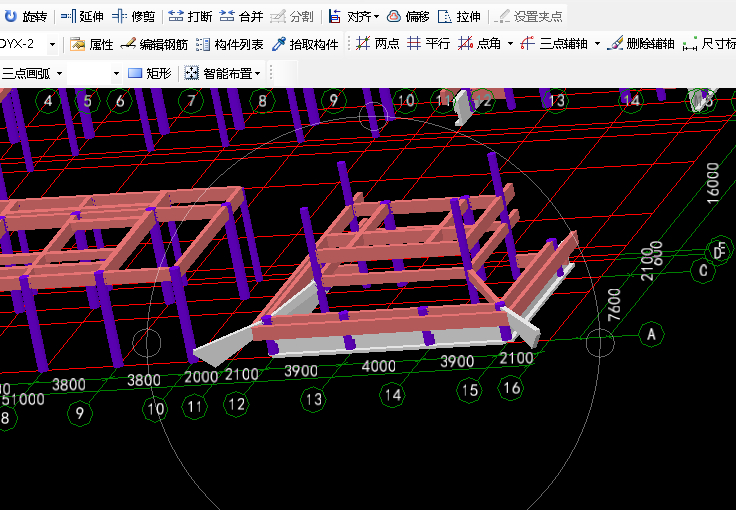This screenshot has width=736, height=510.
Task: Click the toolbar drag handle after 智能布置
Action: click(271, 74)
